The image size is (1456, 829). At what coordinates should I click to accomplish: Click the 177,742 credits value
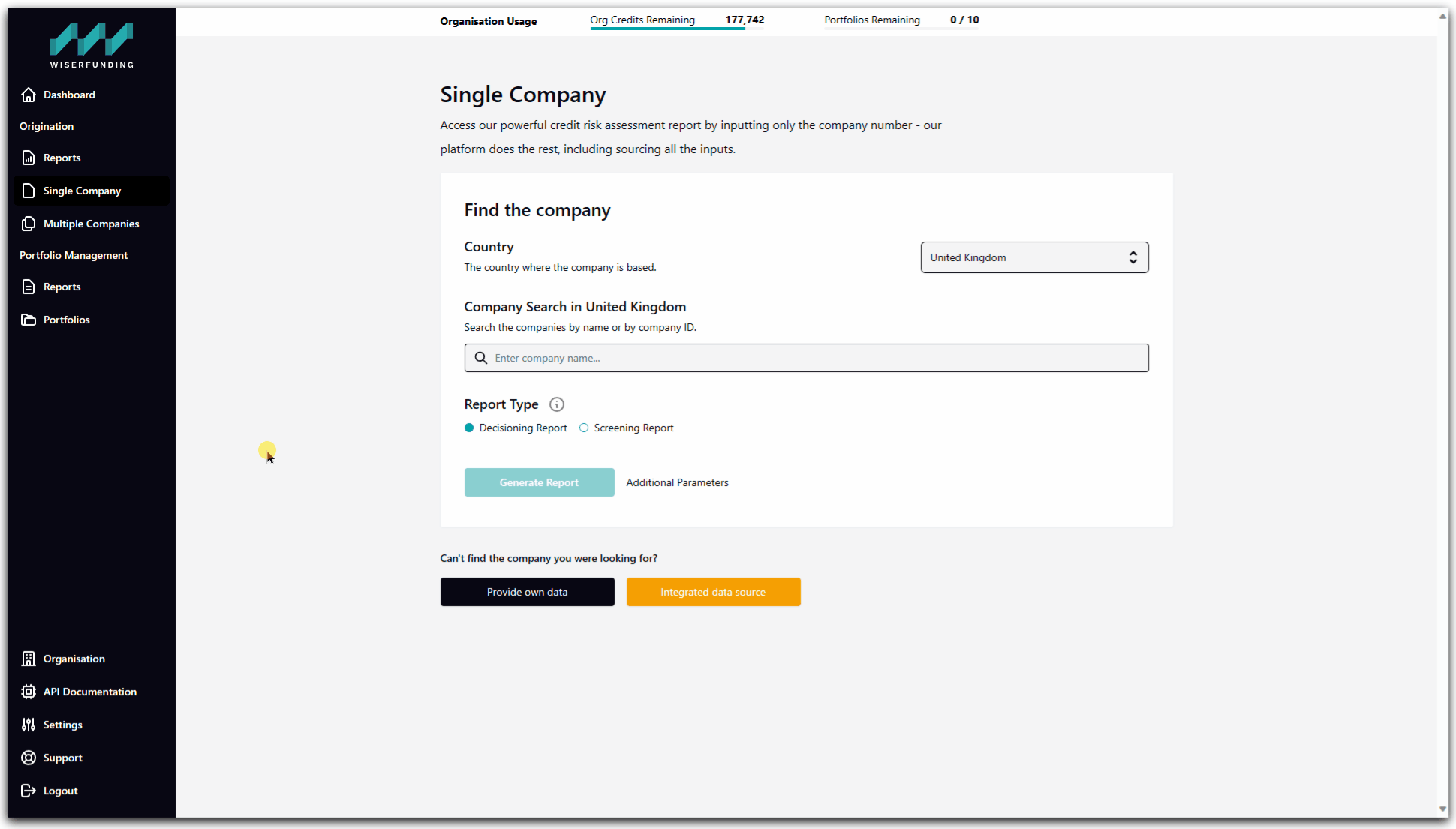point(745,20)
